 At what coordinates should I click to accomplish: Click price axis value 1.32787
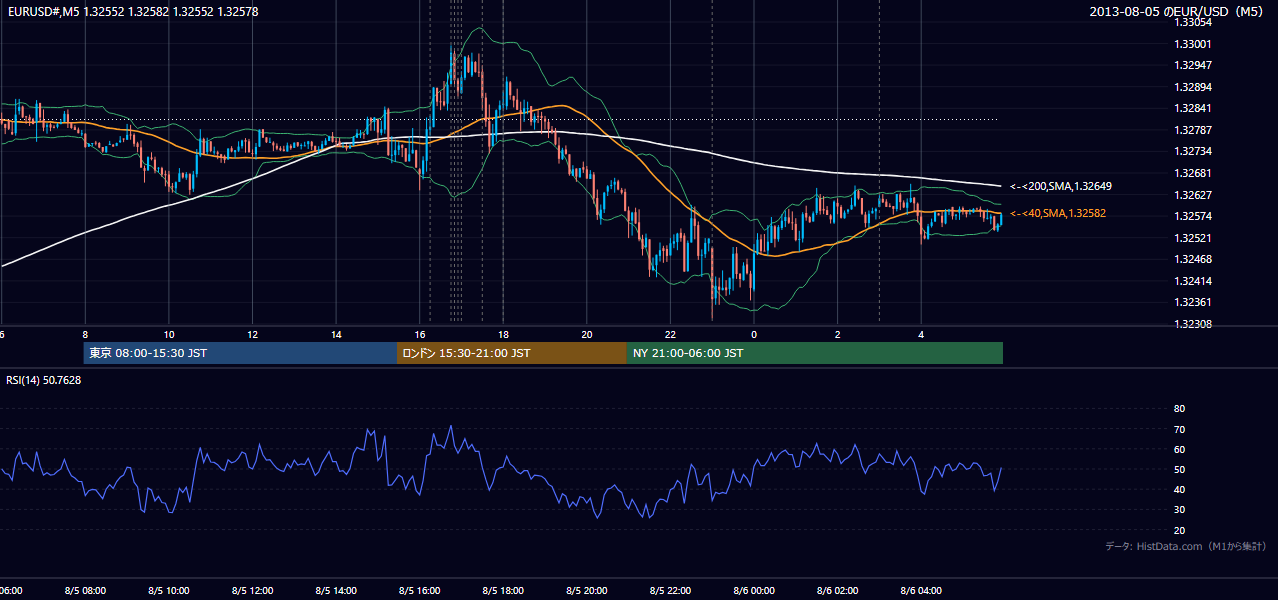tap(1192, 130)
